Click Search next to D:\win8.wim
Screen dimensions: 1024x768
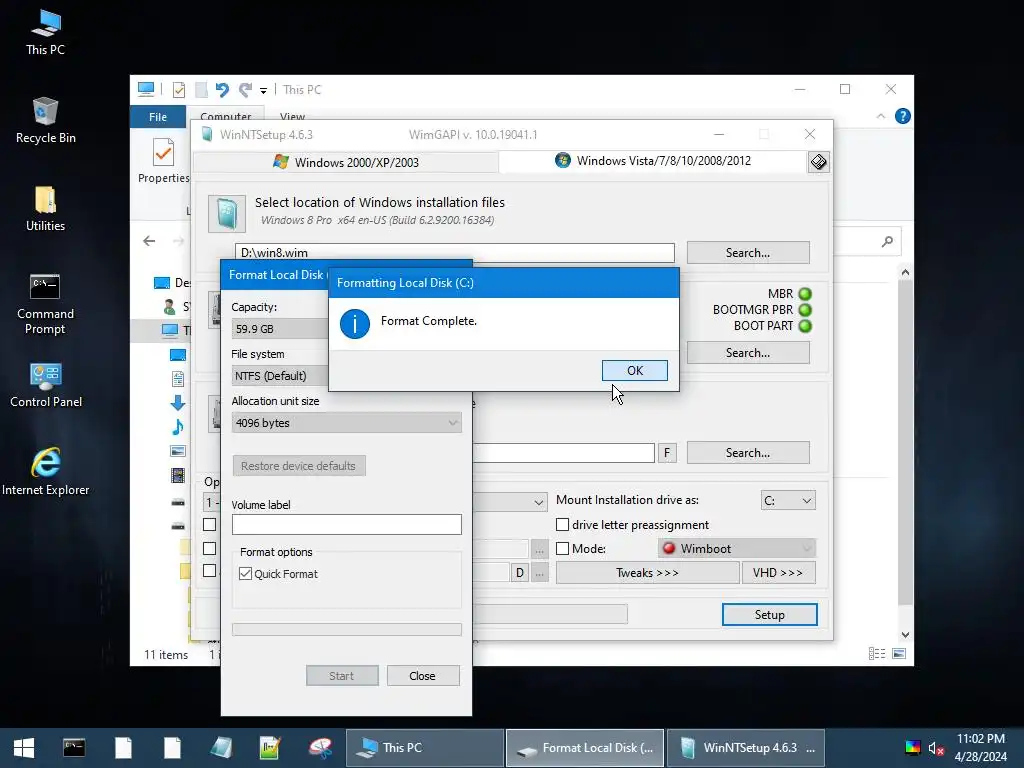tap(748, 253)
